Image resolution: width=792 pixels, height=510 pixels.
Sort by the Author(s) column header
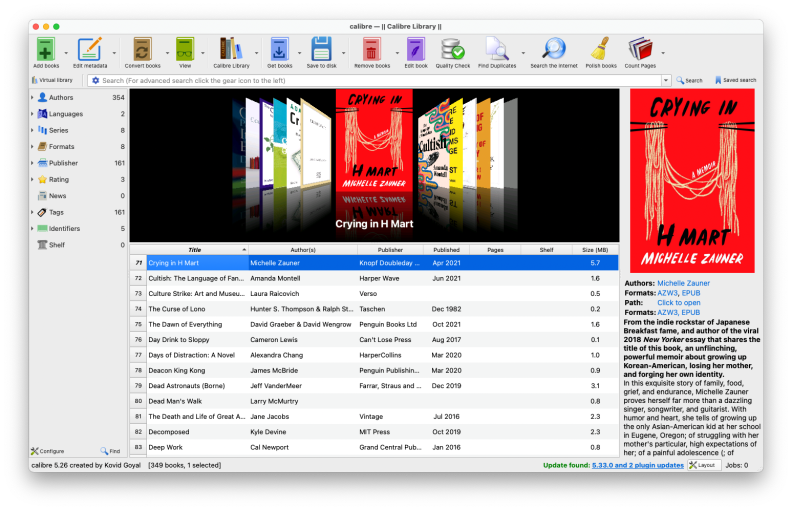pyautogui.click(x=303, y=249)
